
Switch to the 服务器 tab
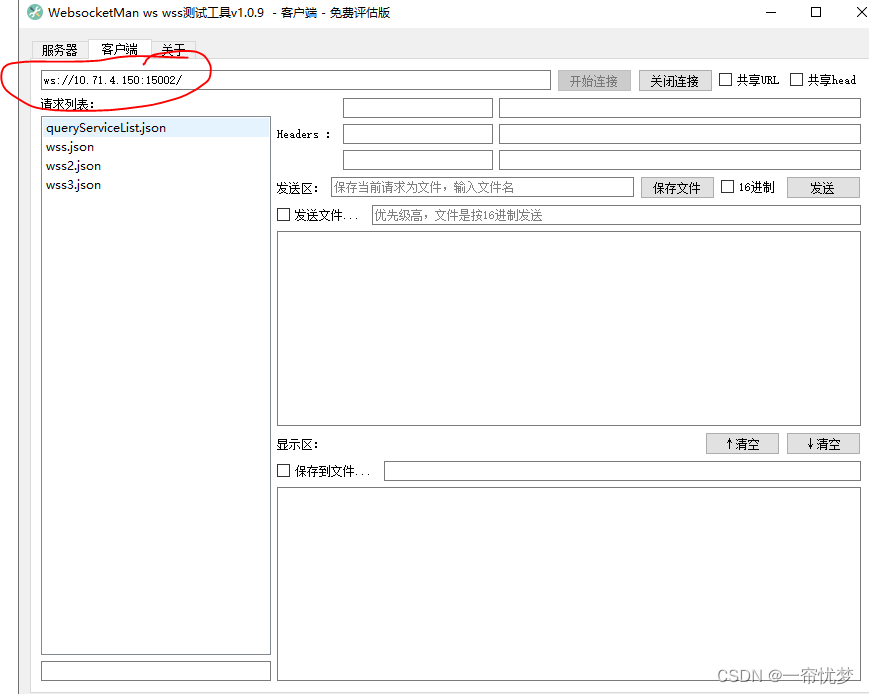click(60, 50)
